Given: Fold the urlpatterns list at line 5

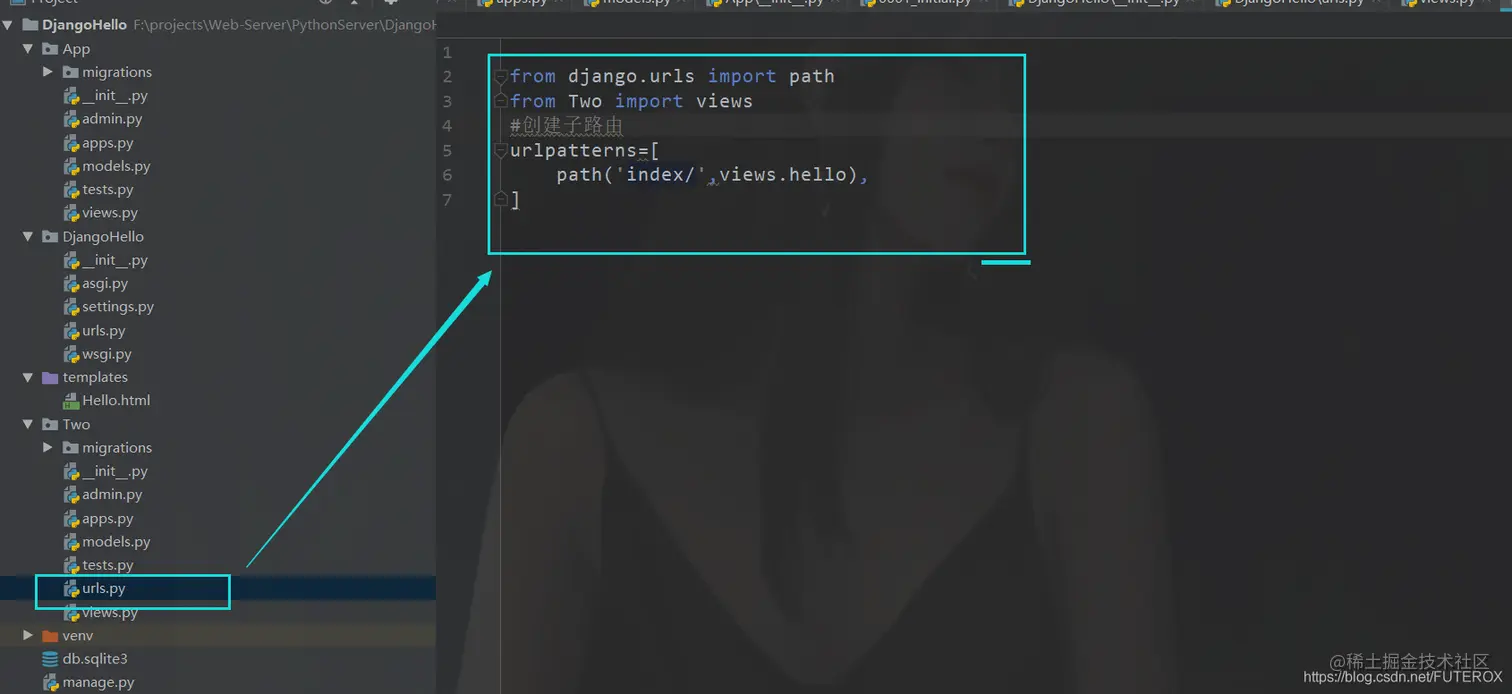Looking at the screenshot, I should point(500,150).
